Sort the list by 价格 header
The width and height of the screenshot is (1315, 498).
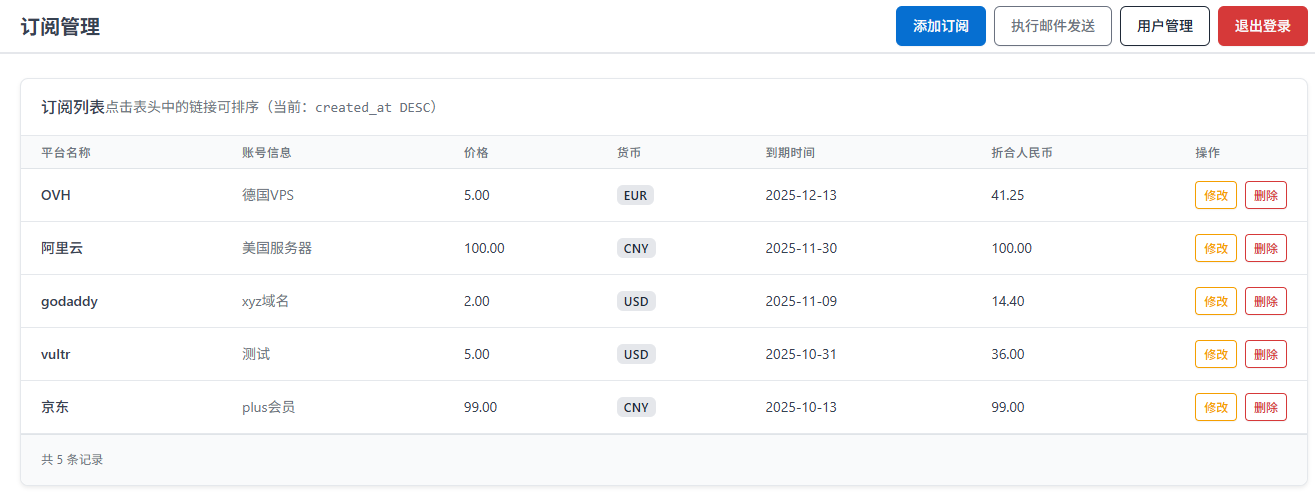477,153
